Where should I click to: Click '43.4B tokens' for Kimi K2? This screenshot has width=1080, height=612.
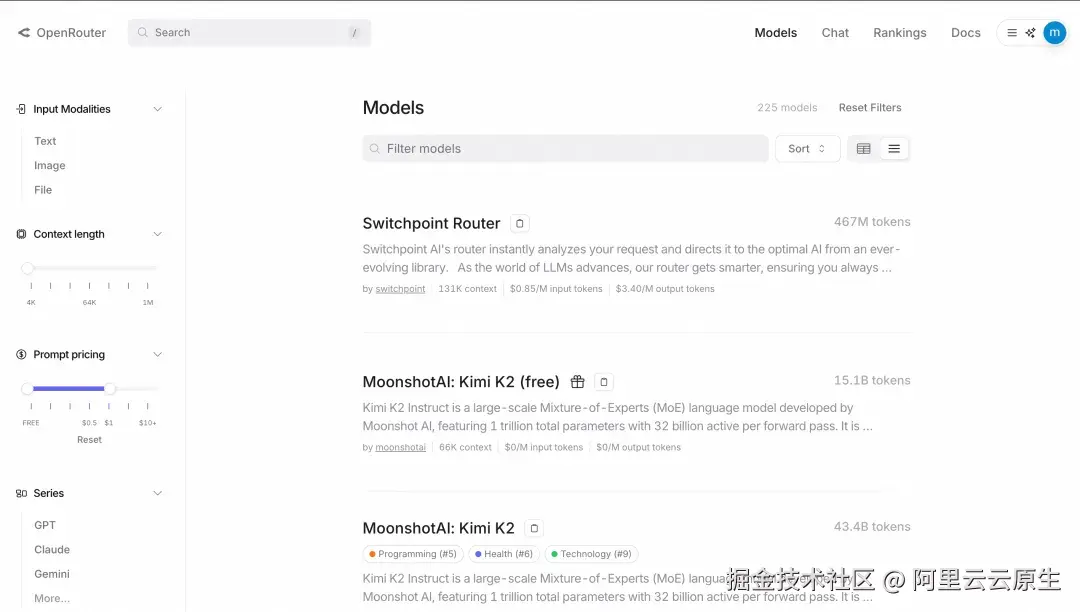tap(872, 527)
